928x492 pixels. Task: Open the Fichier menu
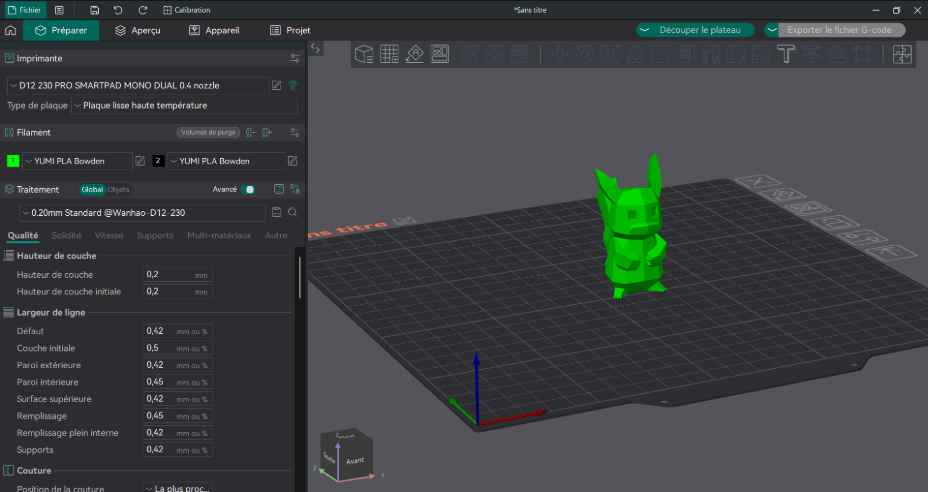[x=24, y=10]
